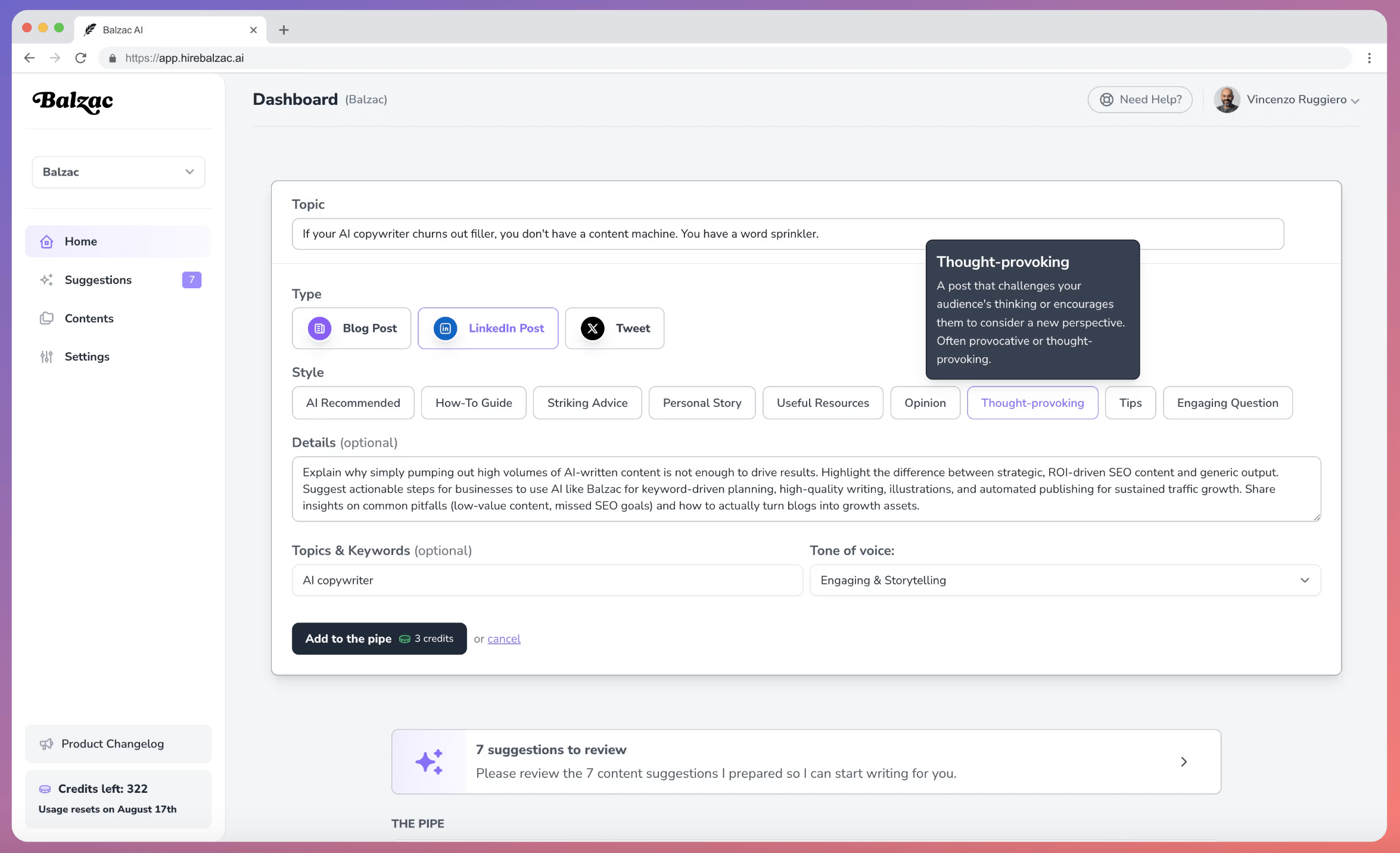
Task: Click into the Topics & Keywords field
Action: (547, 580)
